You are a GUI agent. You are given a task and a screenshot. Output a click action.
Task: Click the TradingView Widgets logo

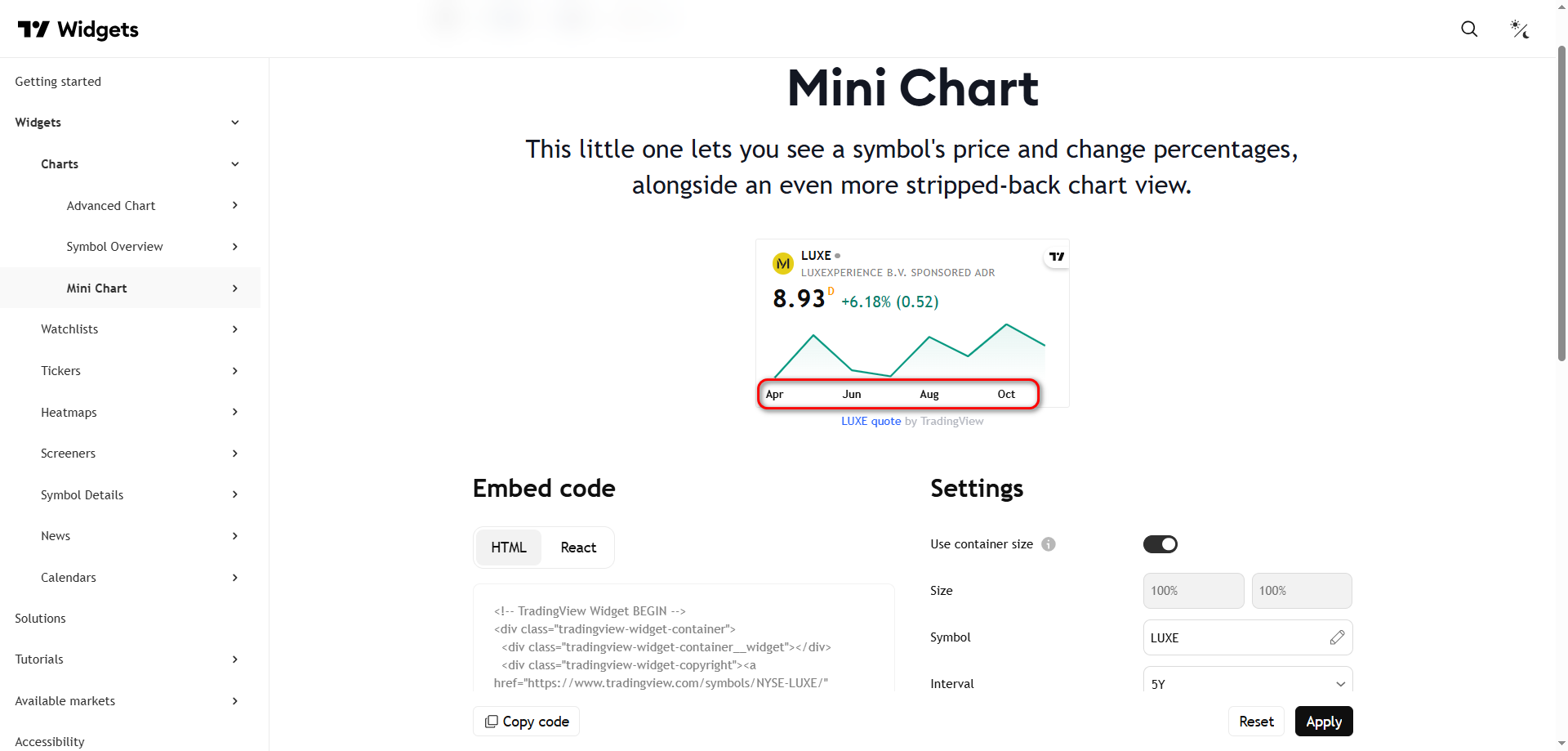tap(78, 29)
